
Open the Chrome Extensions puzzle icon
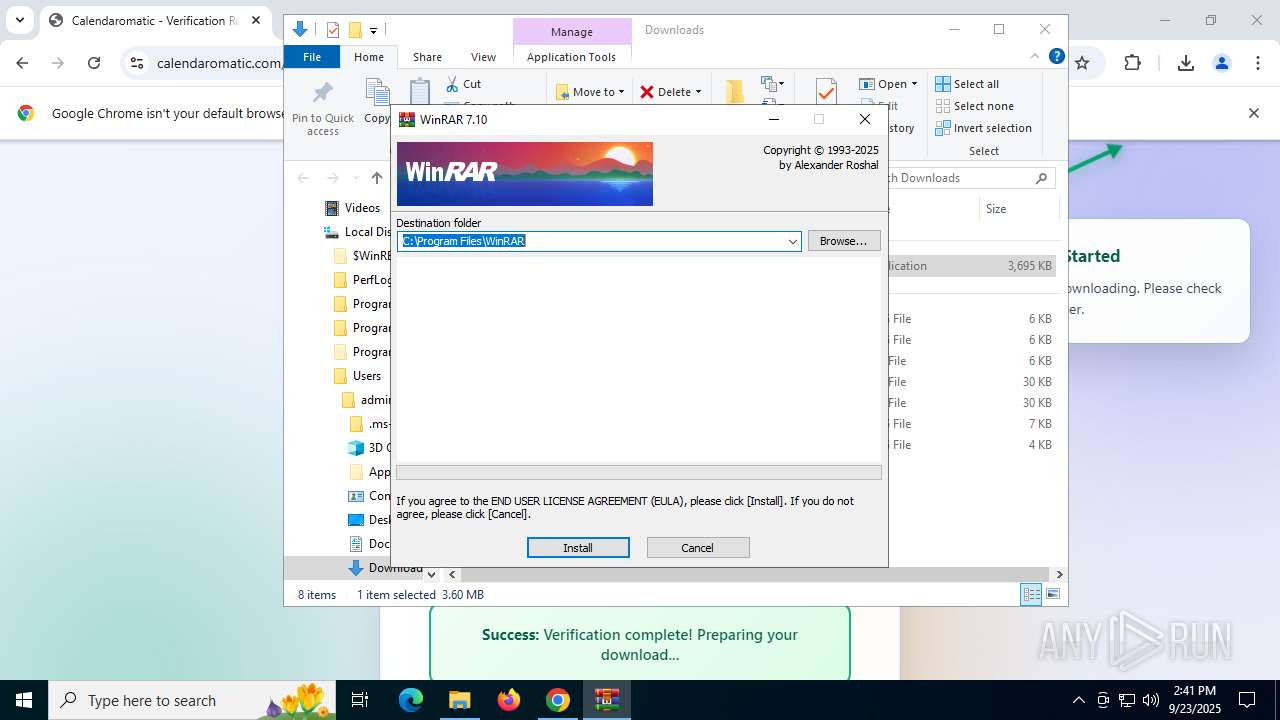(1132, 63)
